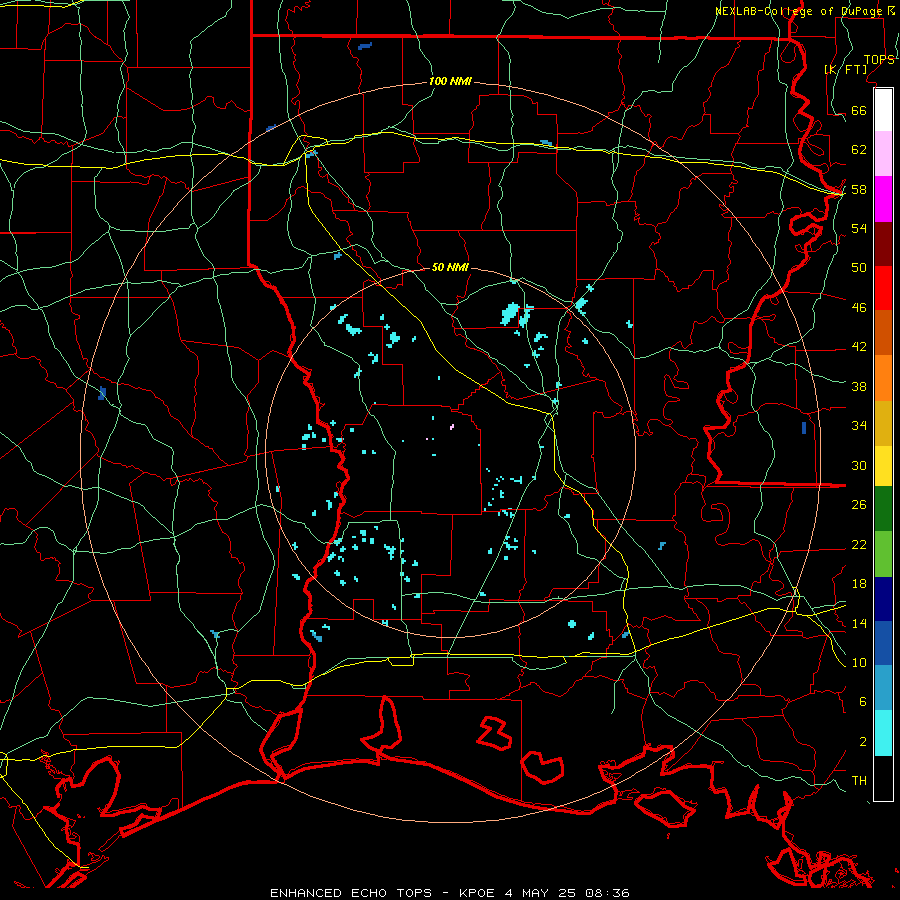
Task: Click the legend value '2'
Action: 862,742
